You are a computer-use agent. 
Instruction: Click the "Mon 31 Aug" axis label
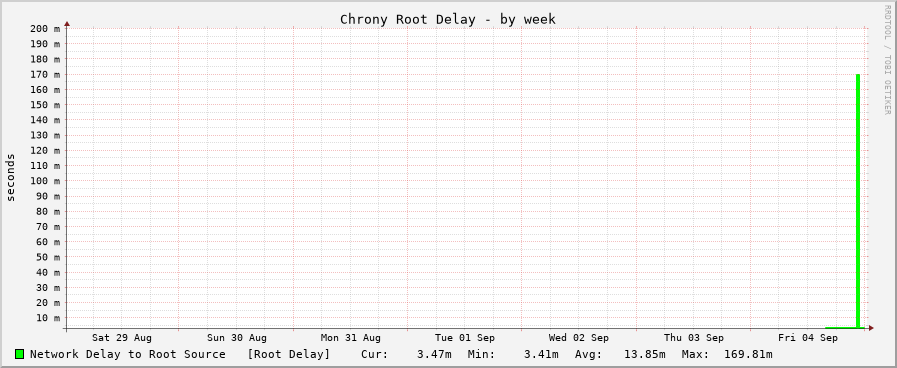(351, 338)
